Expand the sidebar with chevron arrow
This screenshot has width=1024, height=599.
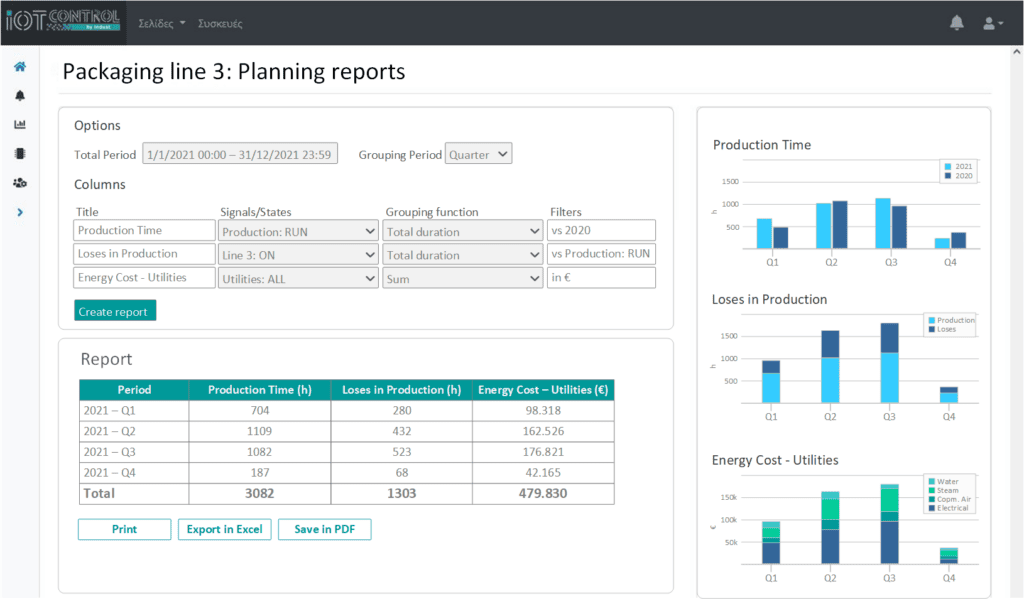tap(20, 212)
